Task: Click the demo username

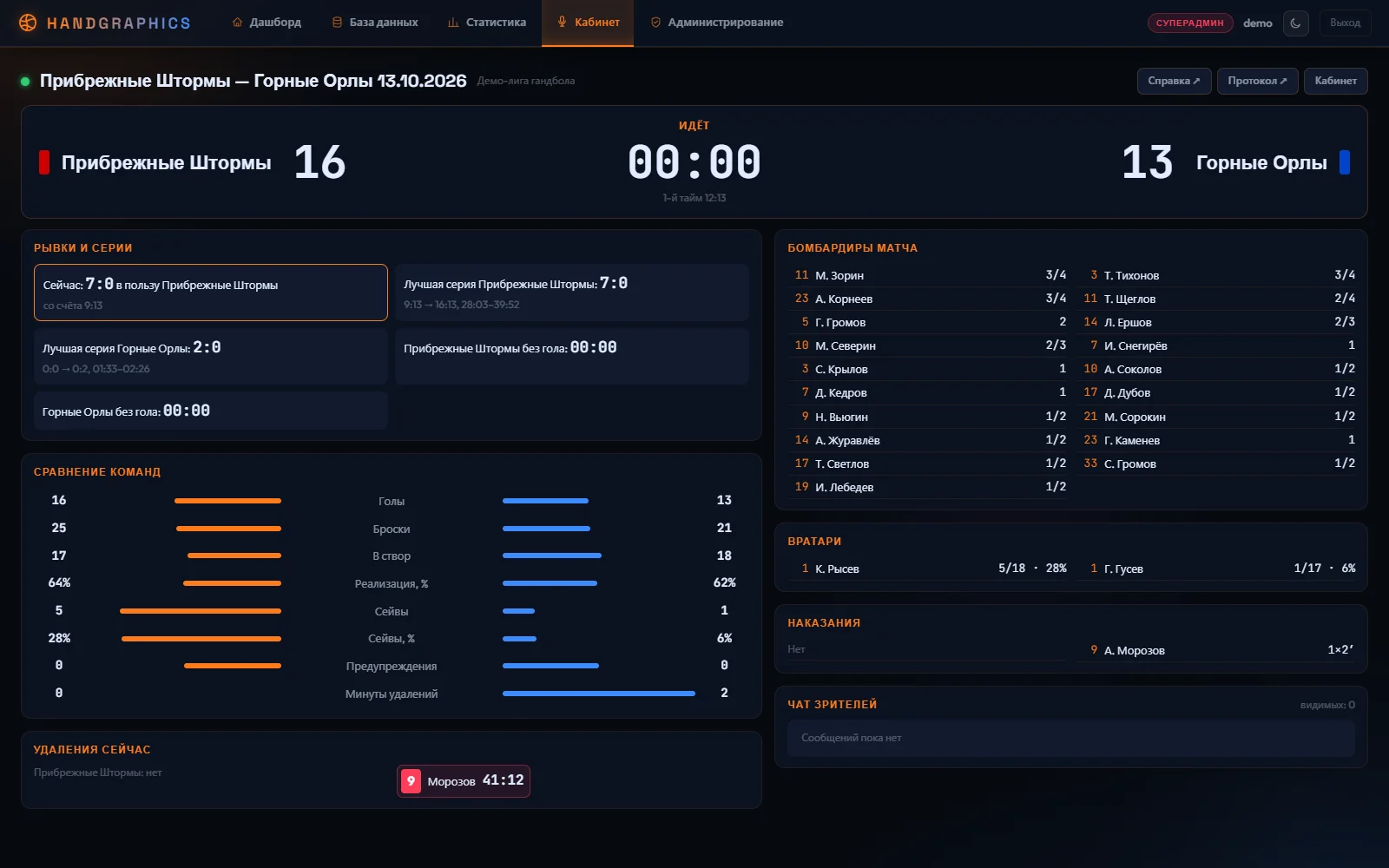Action: 1257,23
